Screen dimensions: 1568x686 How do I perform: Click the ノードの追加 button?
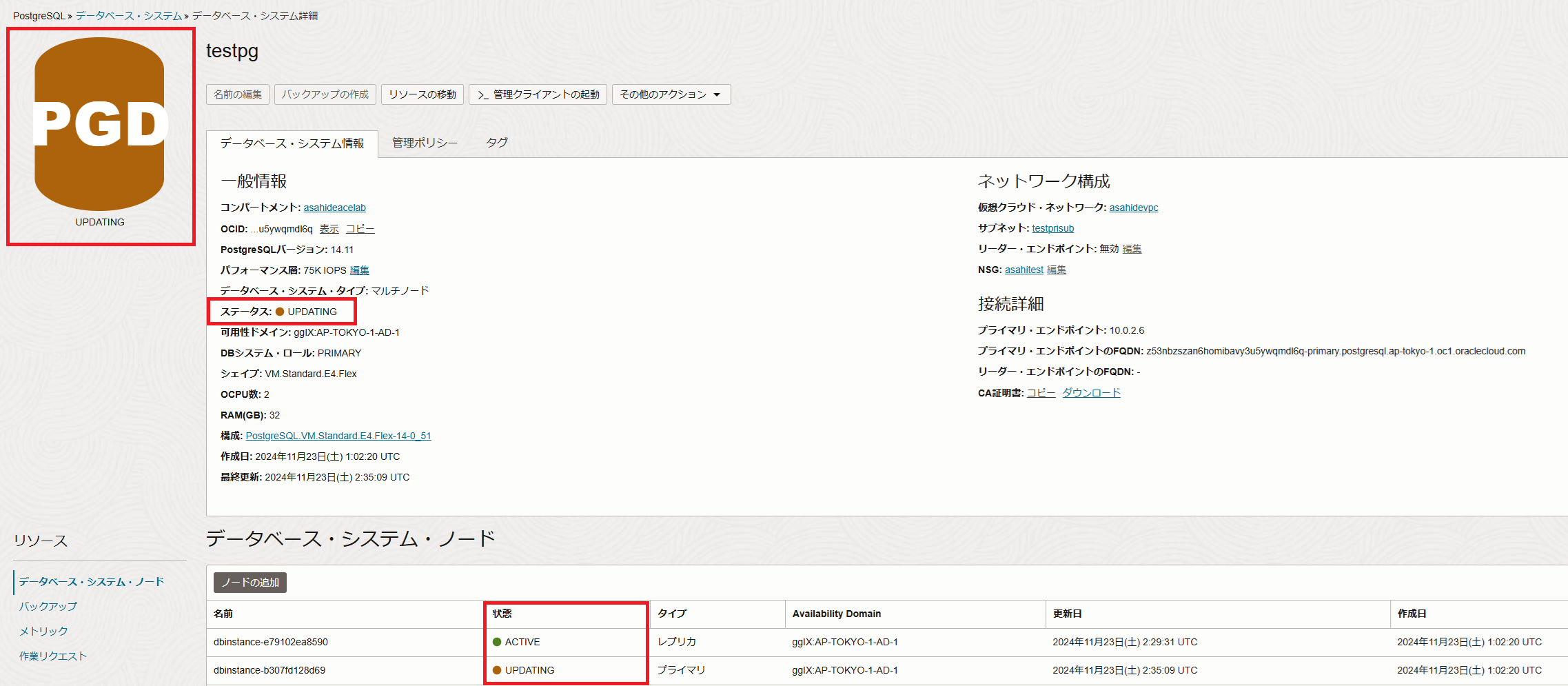(x=250, y=583)
